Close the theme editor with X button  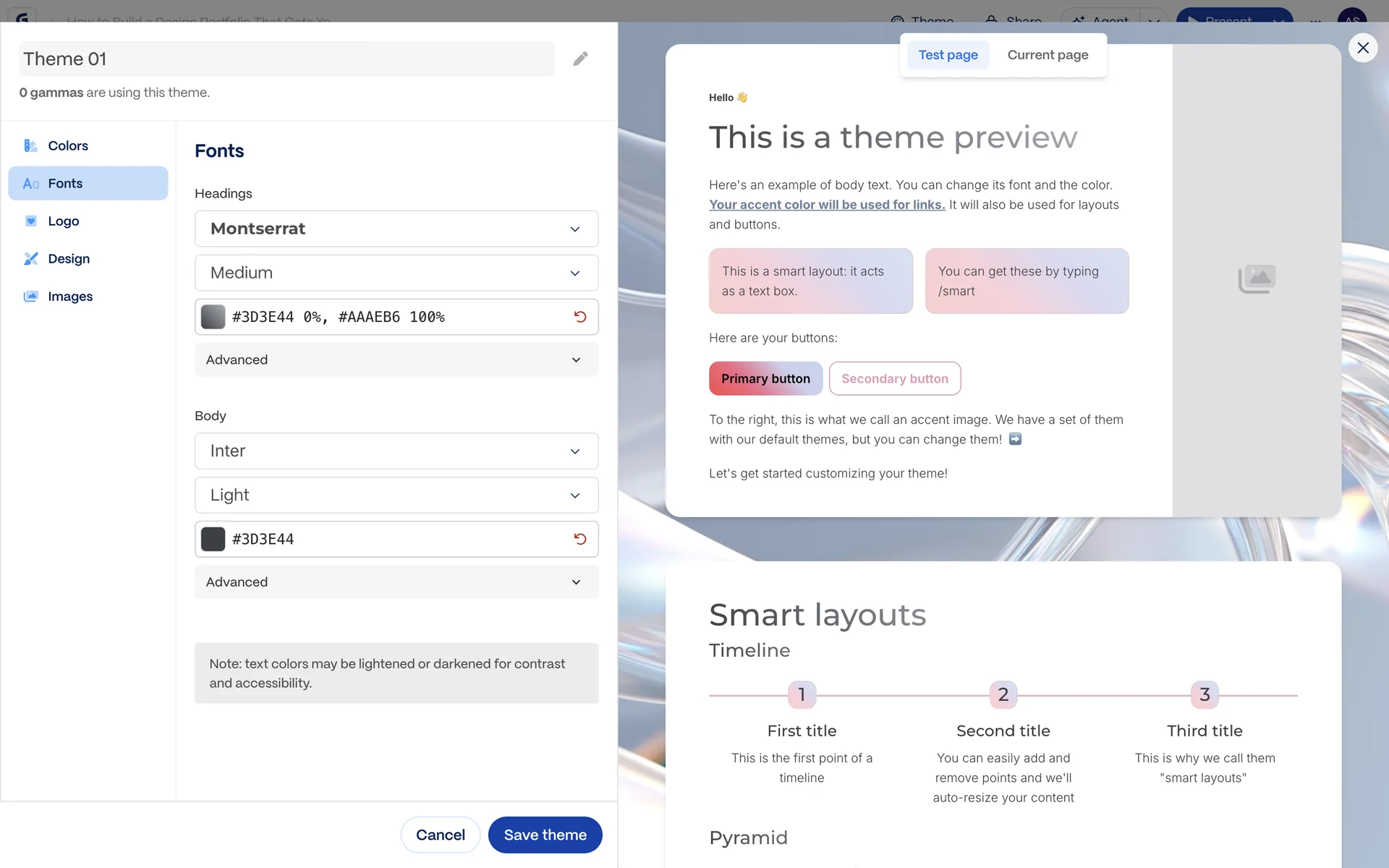[x=1363, y=48]
